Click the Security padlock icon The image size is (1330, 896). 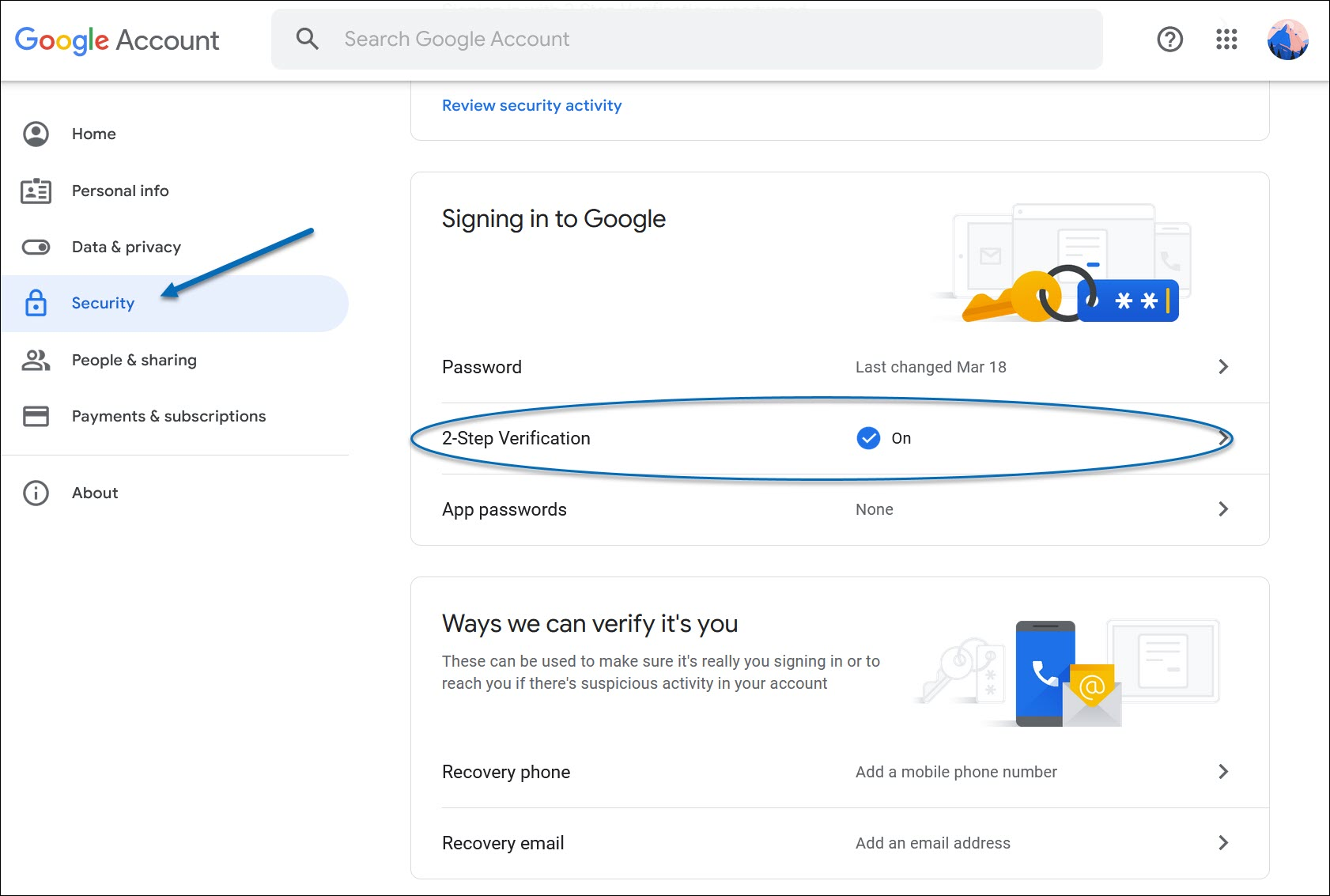click(36, 303)
